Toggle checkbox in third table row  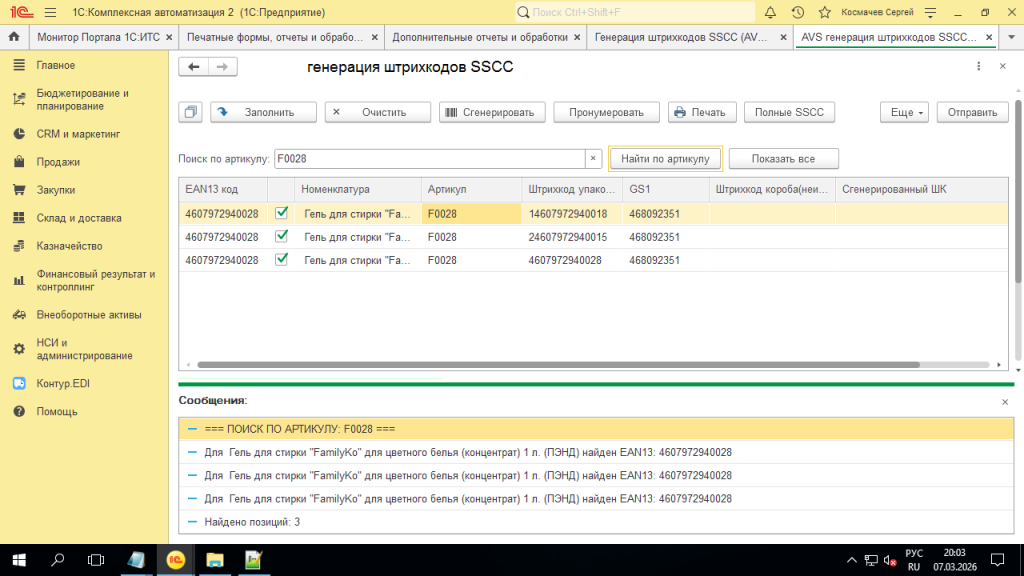[x=281, y=259]
